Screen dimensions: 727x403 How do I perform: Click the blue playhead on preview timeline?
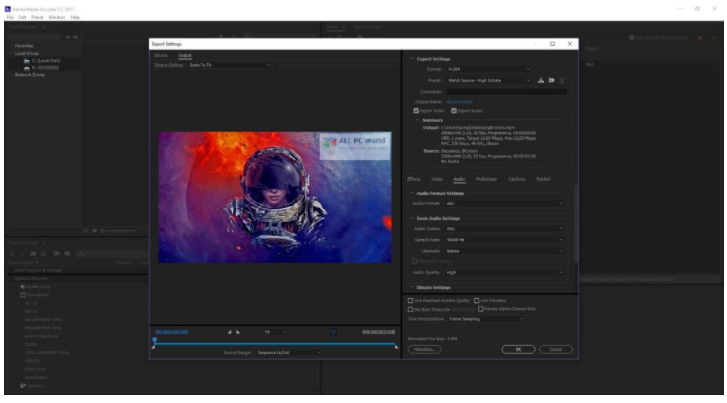click(154, 341)
